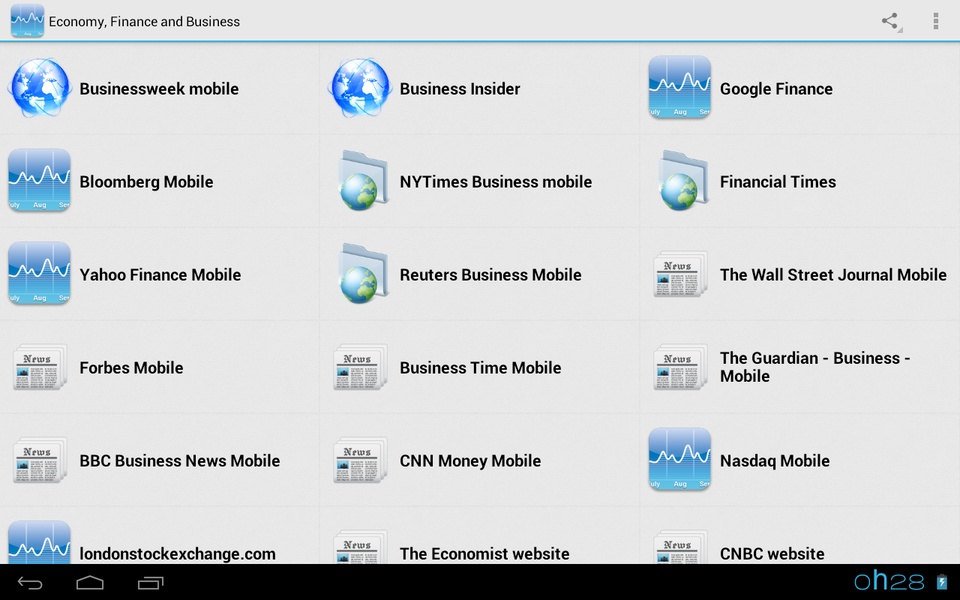Viewport: 960px width, 600px height.
Task: Open the Business Insider link
Action: (460, 89)
